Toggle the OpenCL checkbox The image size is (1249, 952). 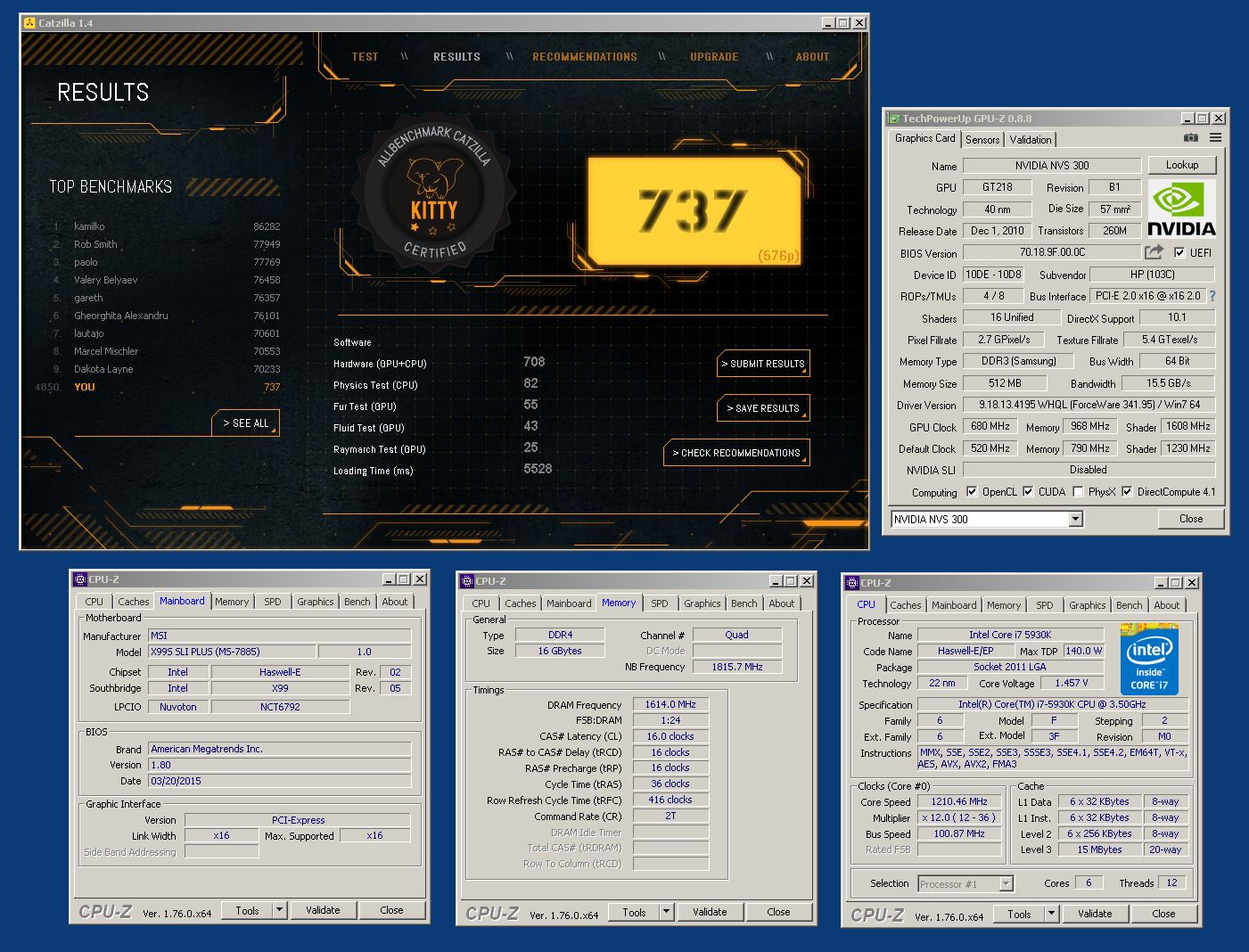point(972,491)
